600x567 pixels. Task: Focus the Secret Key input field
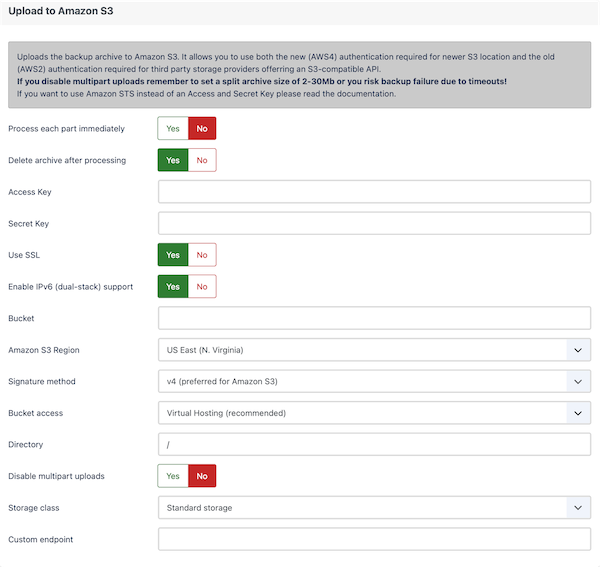tap(374, 223)
